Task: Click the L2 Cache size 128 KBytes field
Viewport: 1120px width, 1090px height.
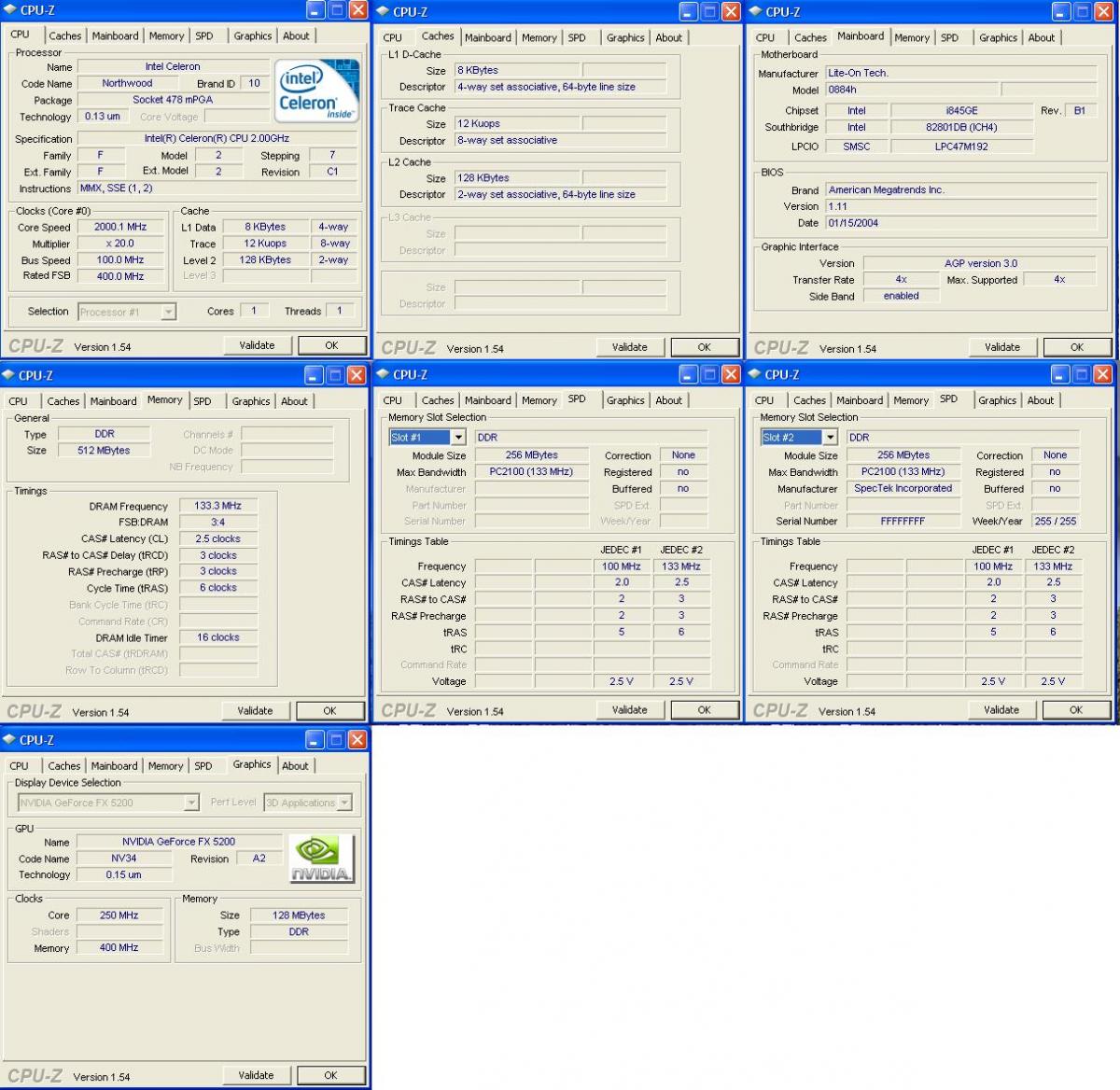Action: pyautogui.click(x=516, y=177)
